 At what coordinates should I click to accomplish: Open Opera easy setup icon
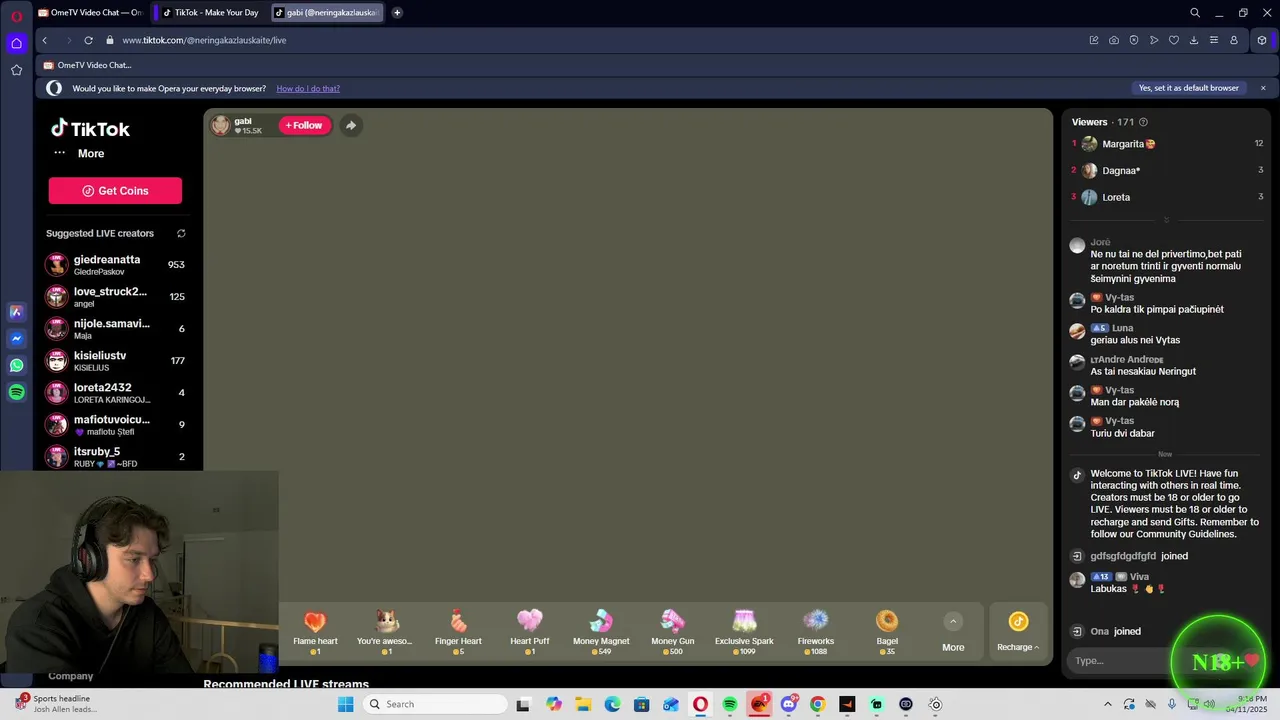point(1214,40)
